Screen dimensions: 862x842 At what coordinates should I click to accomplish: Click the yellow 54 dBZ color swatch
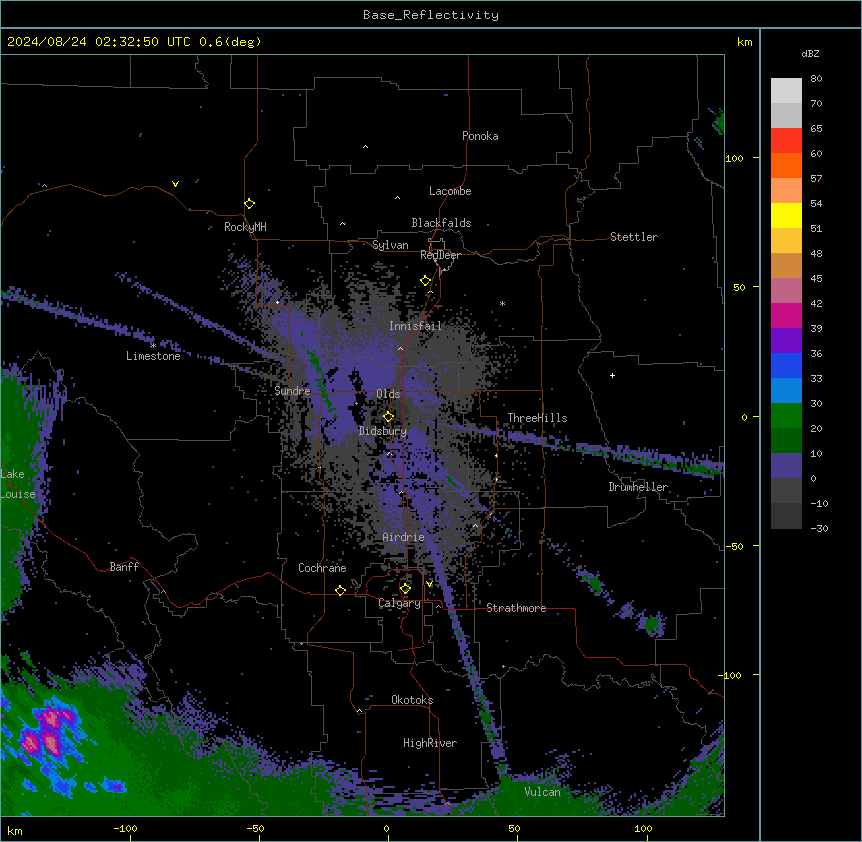786,215
